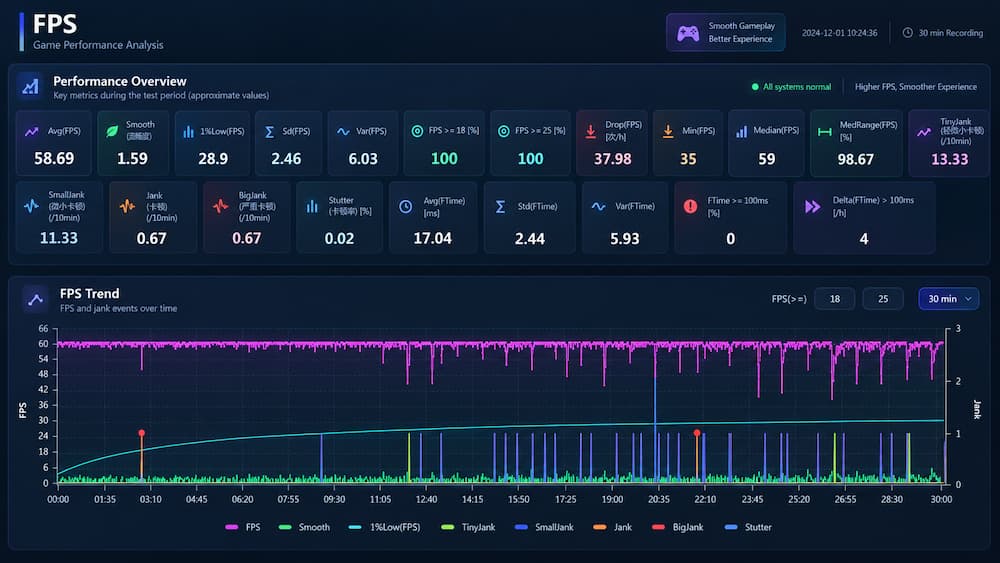The height and width of the screenshot is (563, 1000).
Task: Click the green leaf Smooth icon
Action: pyautogui.click(x=112, y=131)
